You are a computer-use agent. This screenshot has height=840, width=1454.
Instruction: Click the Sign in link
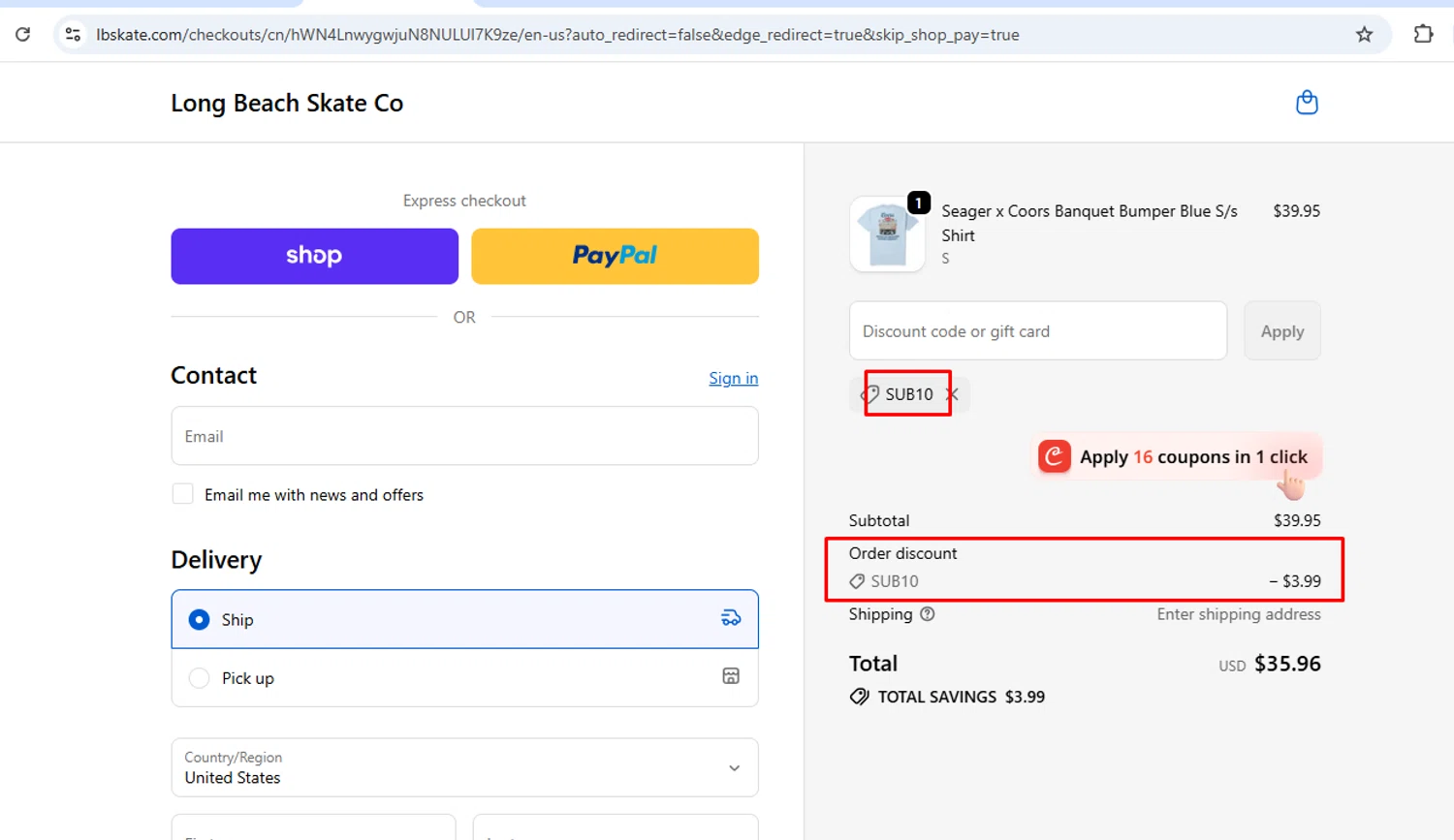(x=733, y=378)
